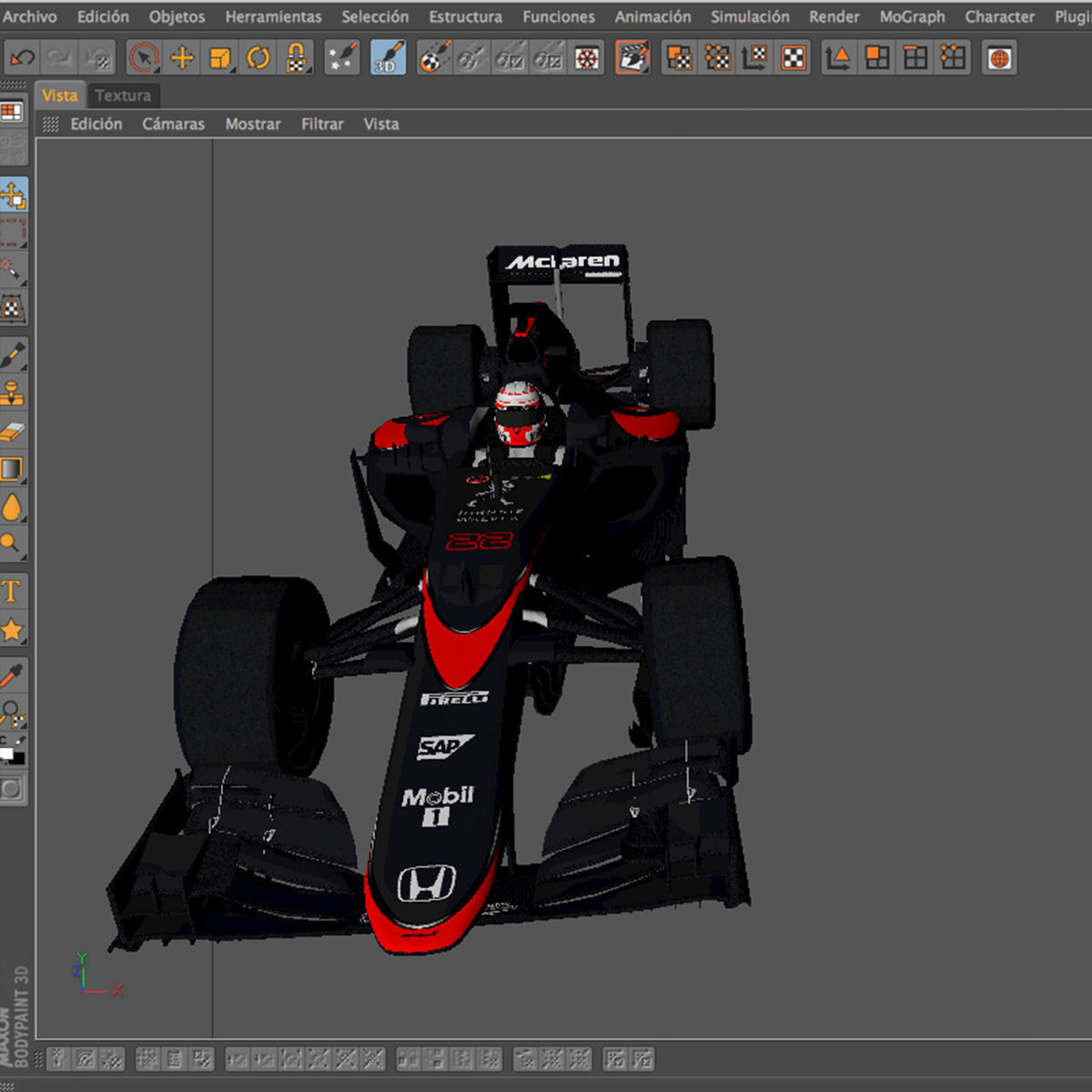Click the grey circle icon below color swatch
Image resolution: width=1092 pixels, height=1092 pixels.
coord(13,788)
